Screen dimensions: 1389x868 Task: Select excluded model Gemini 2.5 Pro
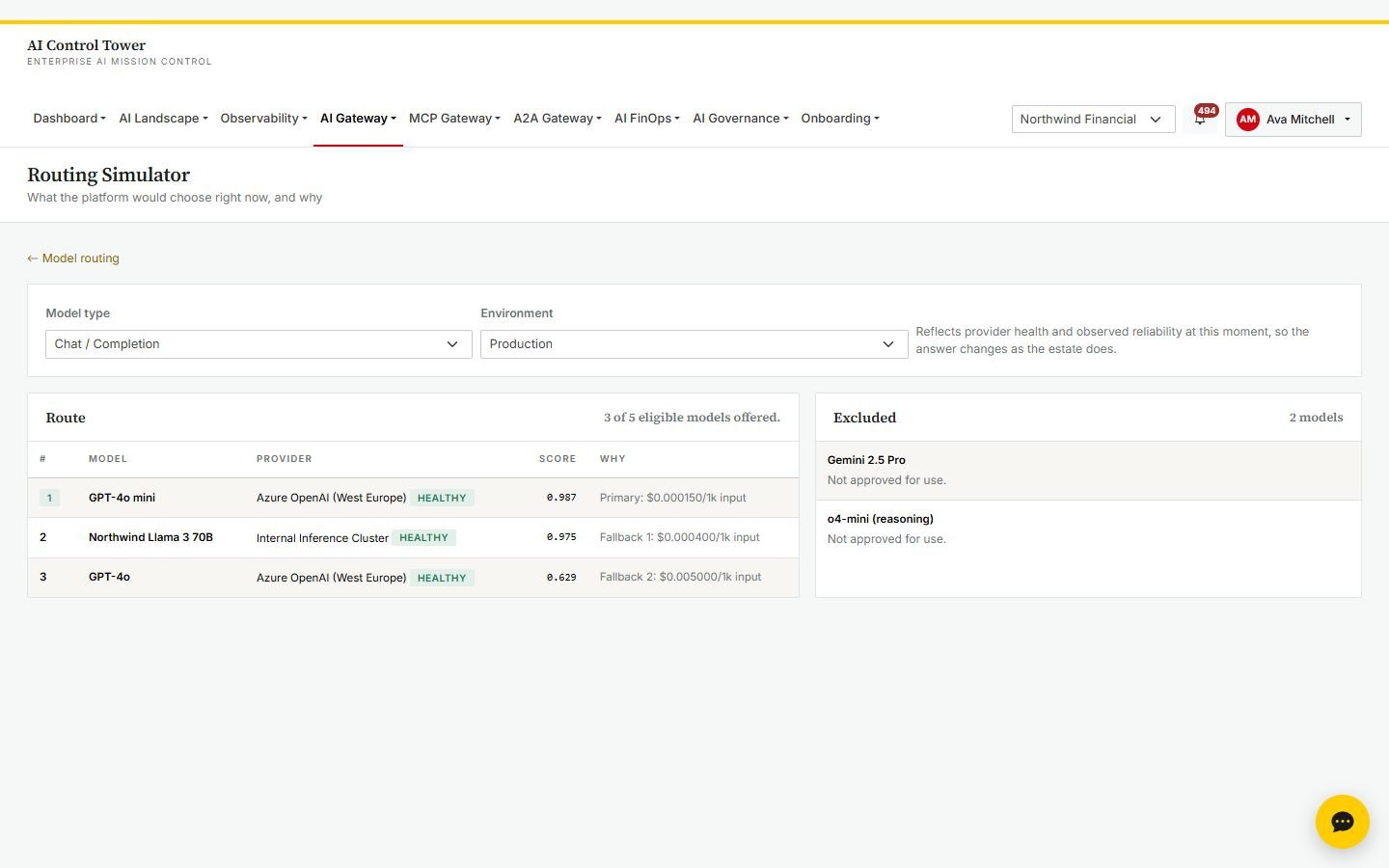(x=1088, y=471)
